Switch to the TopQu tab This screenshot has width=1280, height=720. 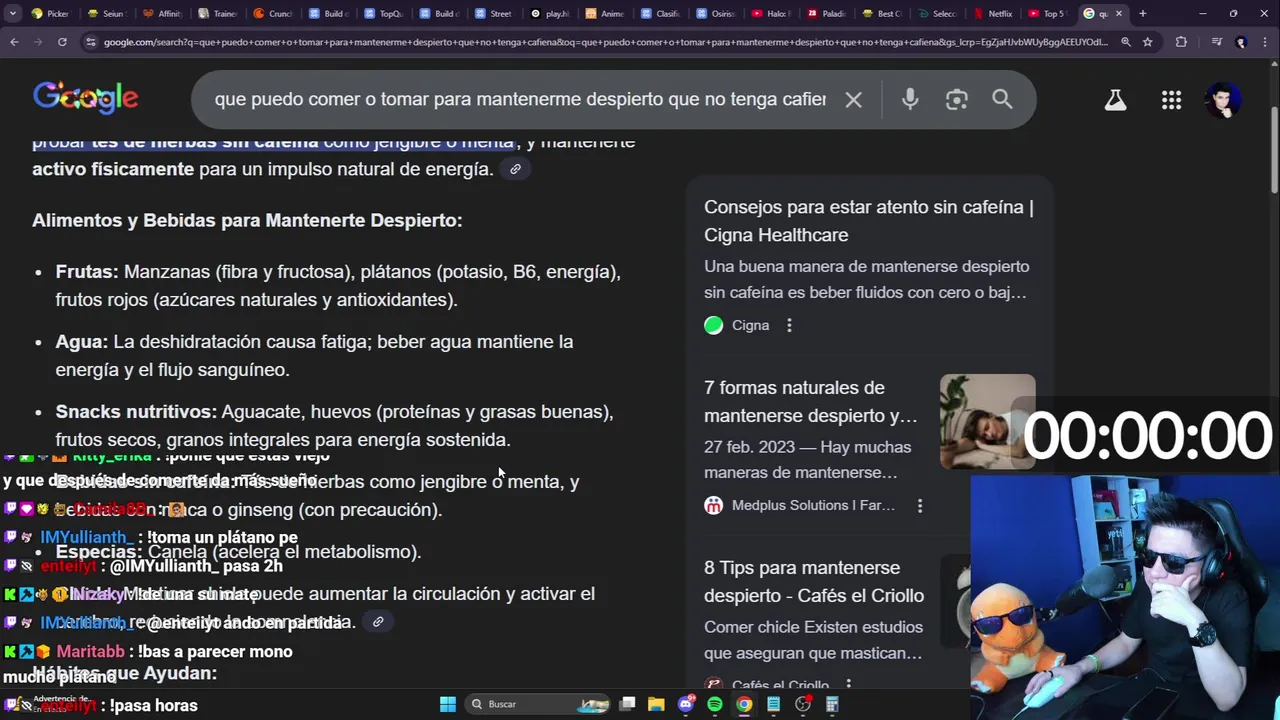click(x=383, y=13)
